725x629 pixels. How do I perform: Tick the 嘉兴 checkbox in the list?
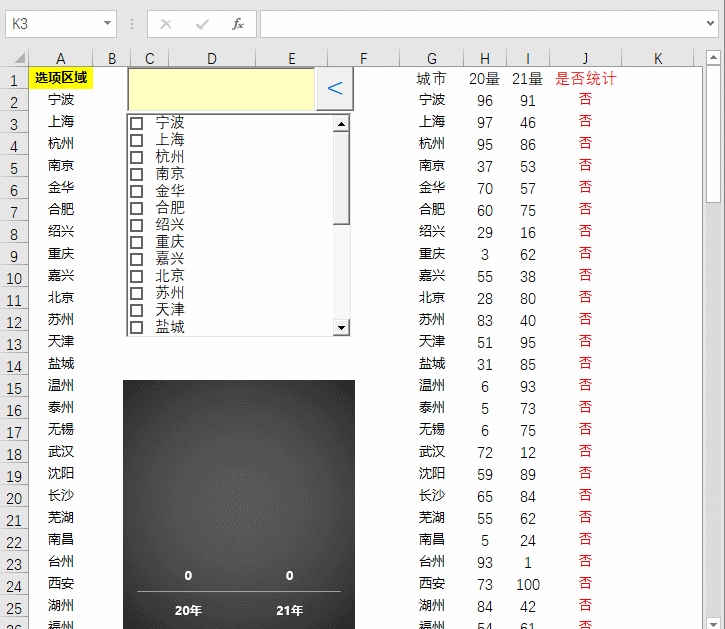[136, 259]
